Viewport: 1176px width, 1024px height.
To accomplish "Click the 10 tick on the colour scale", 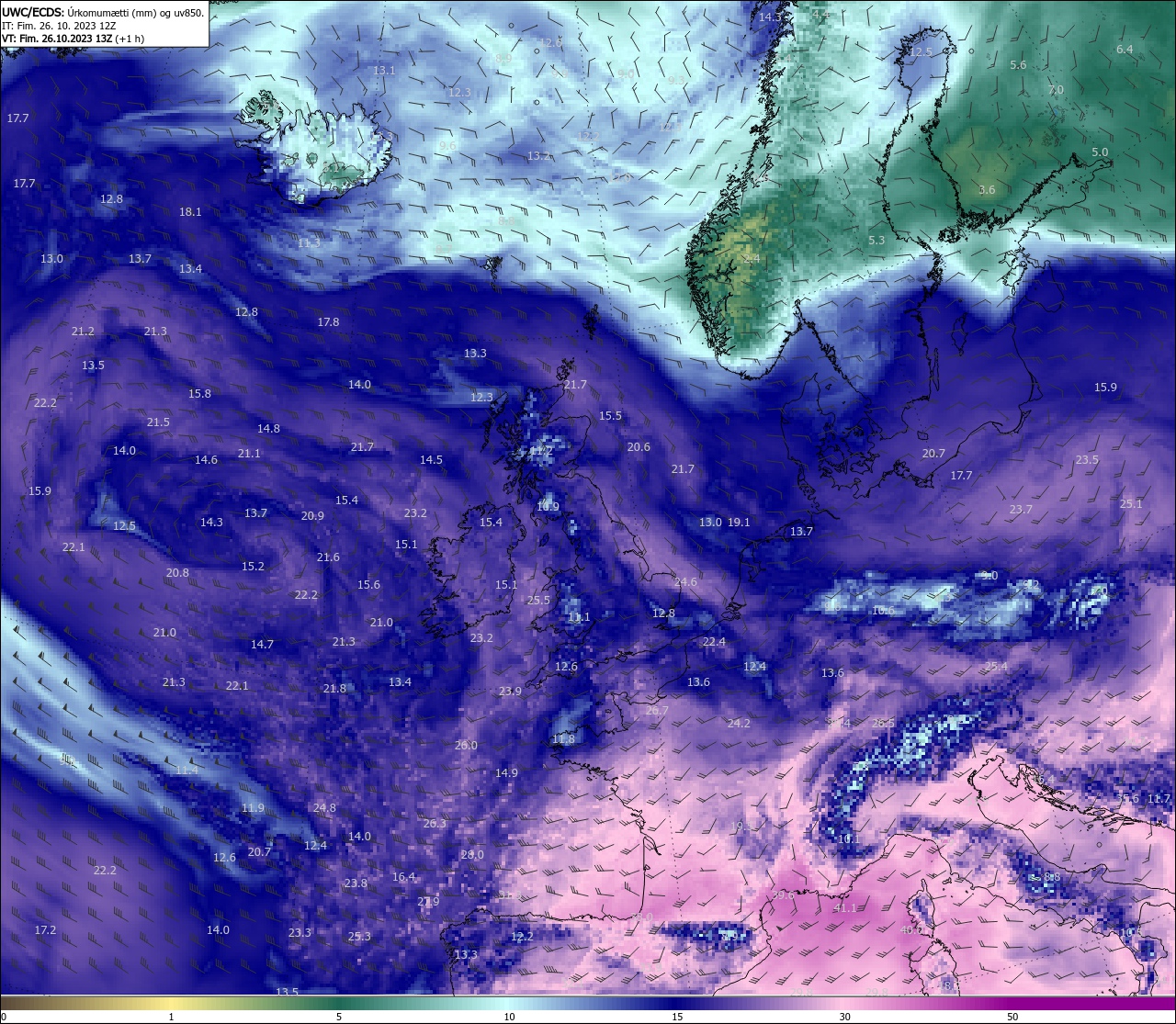I will (508, 1017).
